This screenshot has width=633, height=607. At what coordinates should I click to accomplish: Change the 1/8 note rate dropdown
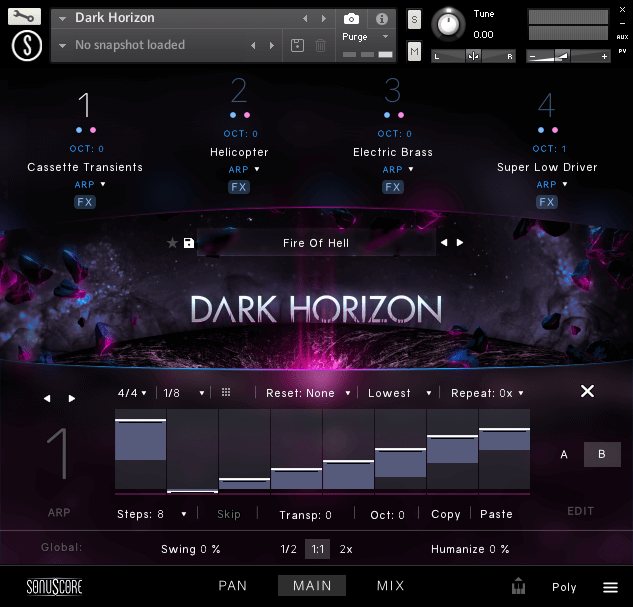[184, 393]
